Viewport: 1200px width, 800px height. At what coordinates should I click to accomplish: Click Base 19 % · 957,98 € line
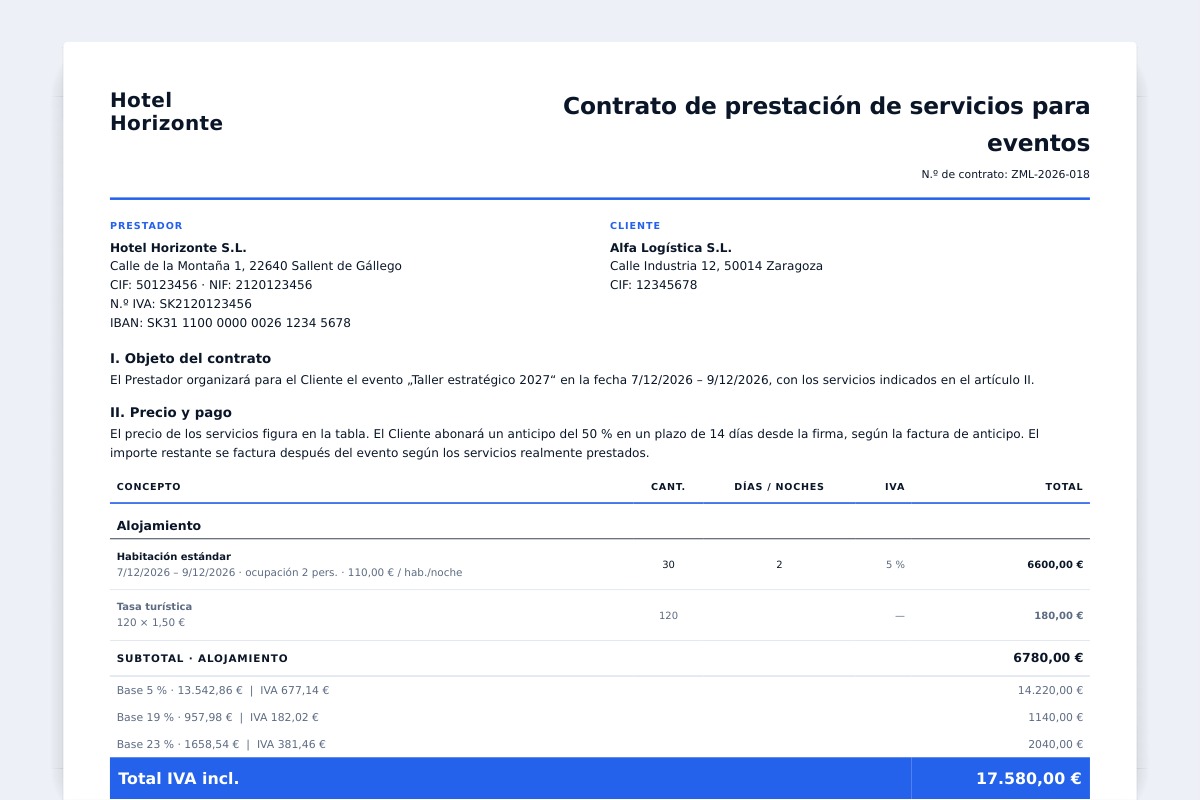pyautogui.click(x=218, y=717)
